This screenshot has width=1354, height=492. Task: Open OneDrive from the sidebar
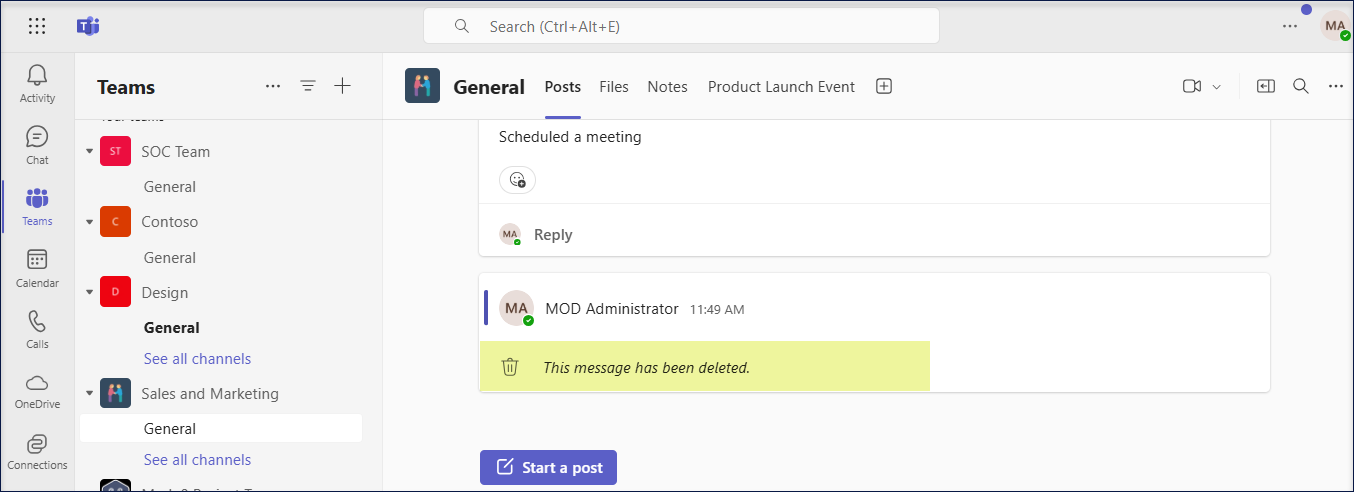pyautogui.click(x=37, y=390)
